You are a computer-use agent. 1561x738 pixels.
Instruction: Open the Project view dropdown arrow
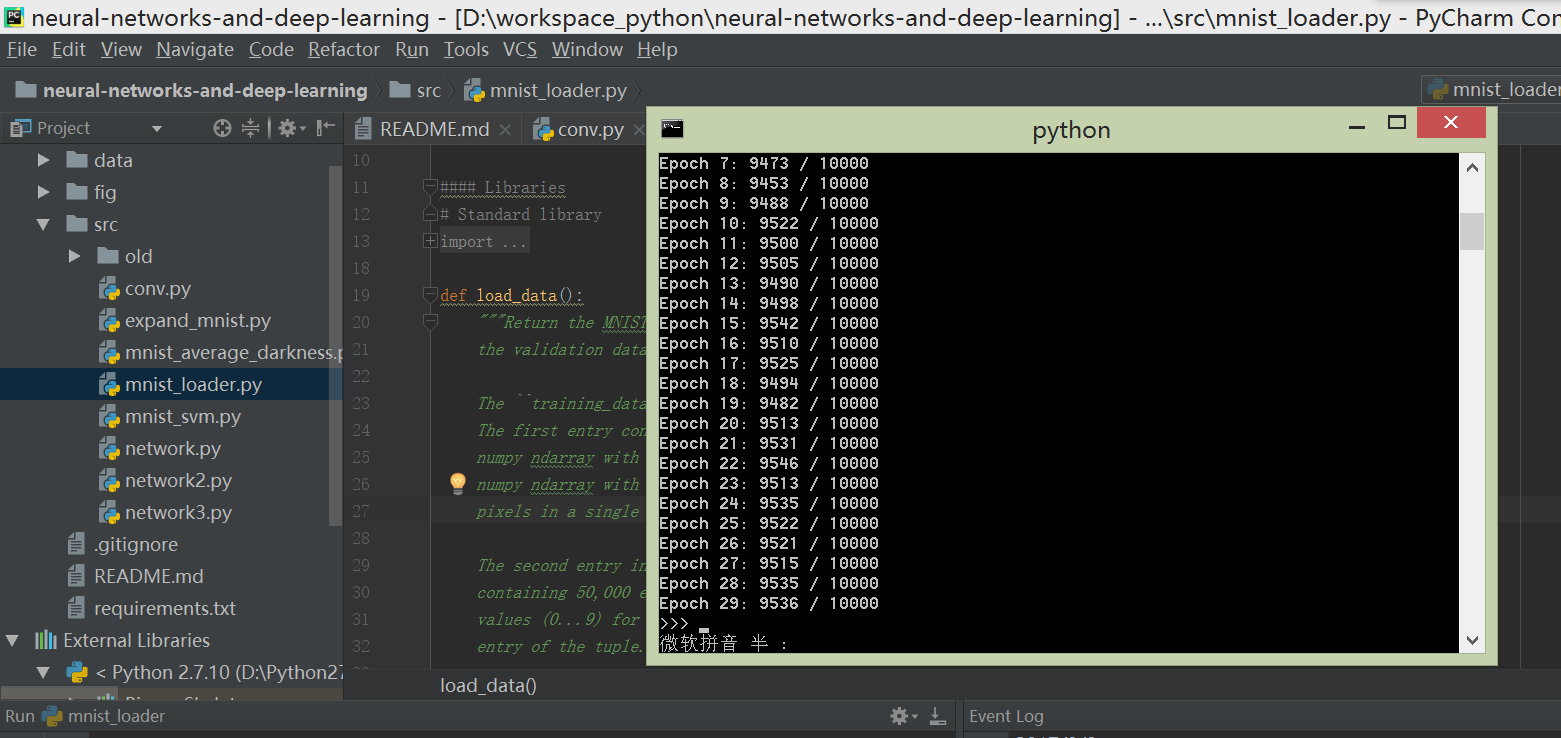[156, 129]
